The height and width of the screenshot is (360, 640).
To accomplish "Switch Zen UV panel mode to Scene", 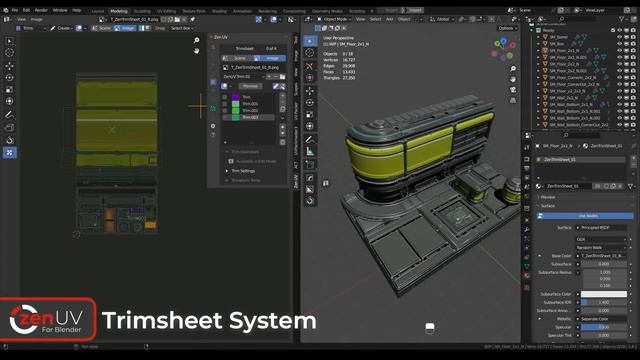I will (x=237, y=58).
